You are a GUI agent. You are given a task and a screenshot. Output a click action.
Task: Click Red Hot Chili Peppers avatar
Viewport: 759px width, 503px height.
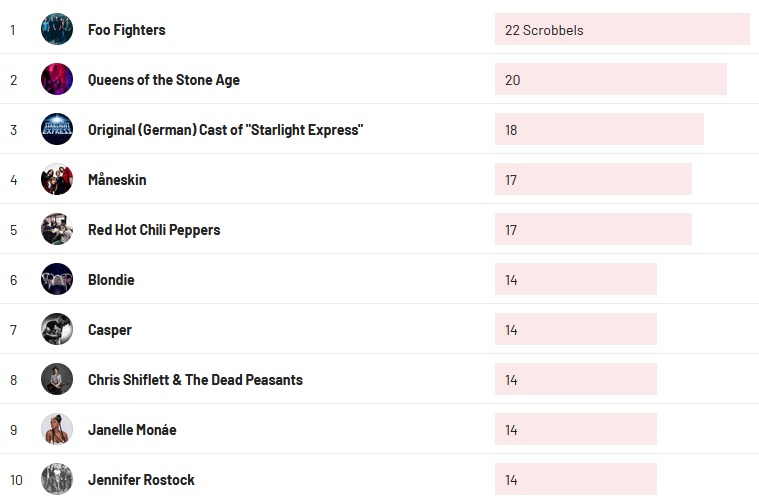57,229
